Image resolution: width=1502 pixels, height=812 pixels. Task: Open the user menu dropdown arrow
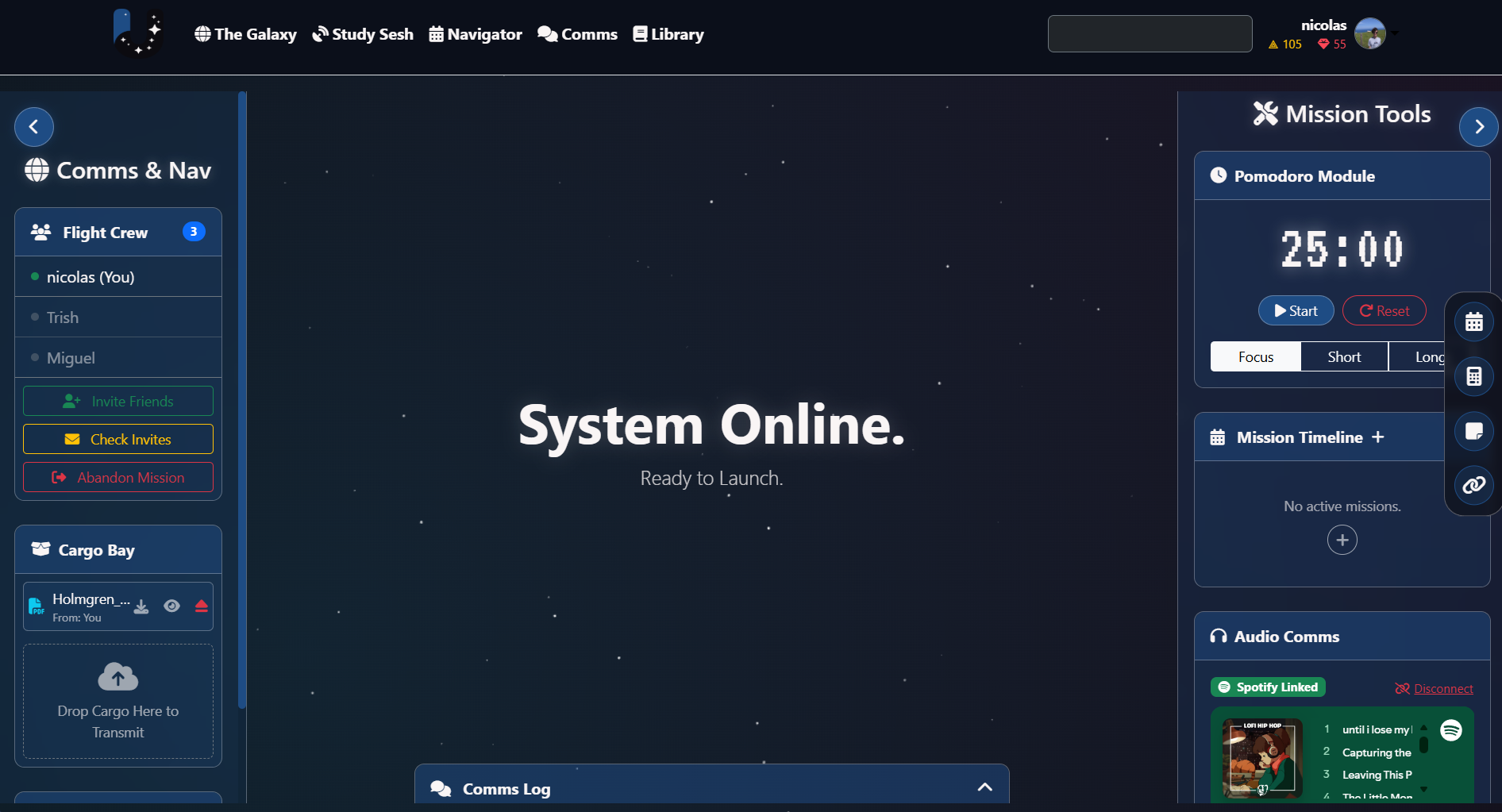point(1395,33)
